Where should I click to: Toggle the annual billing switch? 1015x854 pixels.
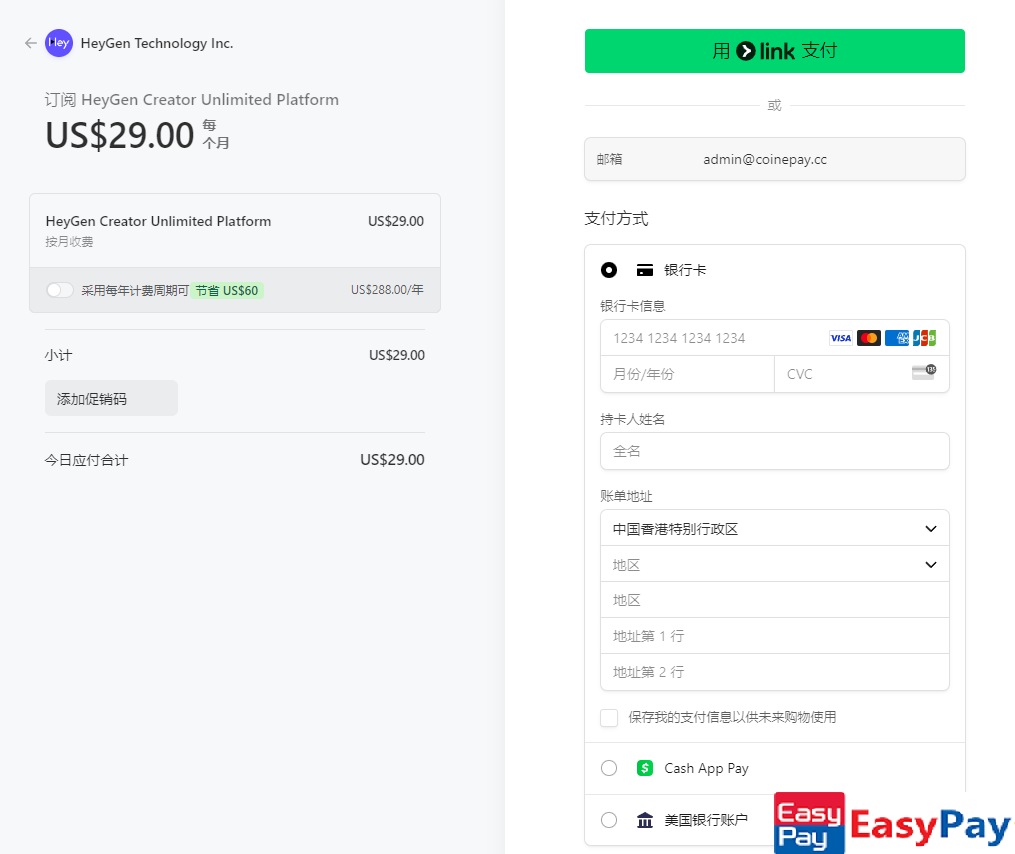[x=60, y=290]
